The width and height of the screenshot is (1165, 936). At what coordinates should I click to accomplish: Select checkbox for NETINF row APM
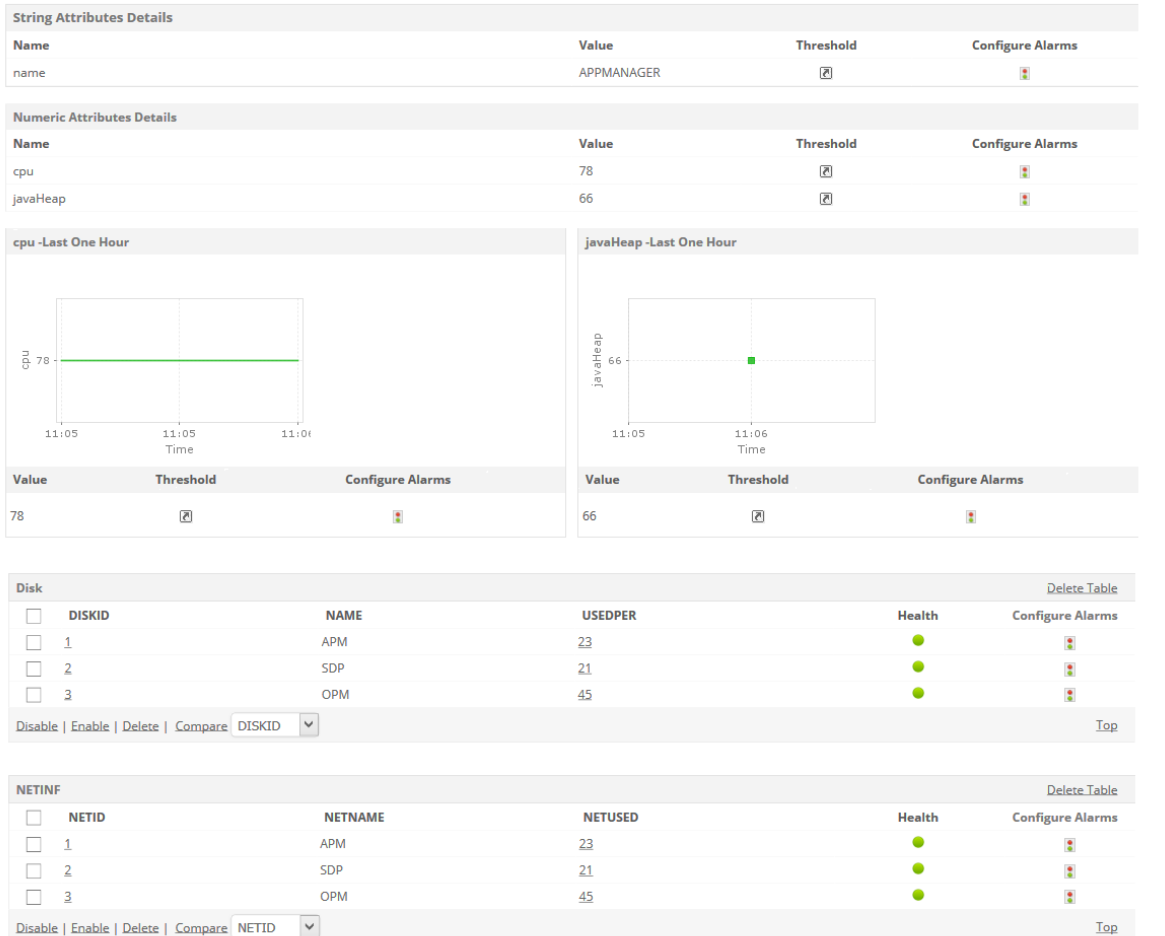[34, 844]
